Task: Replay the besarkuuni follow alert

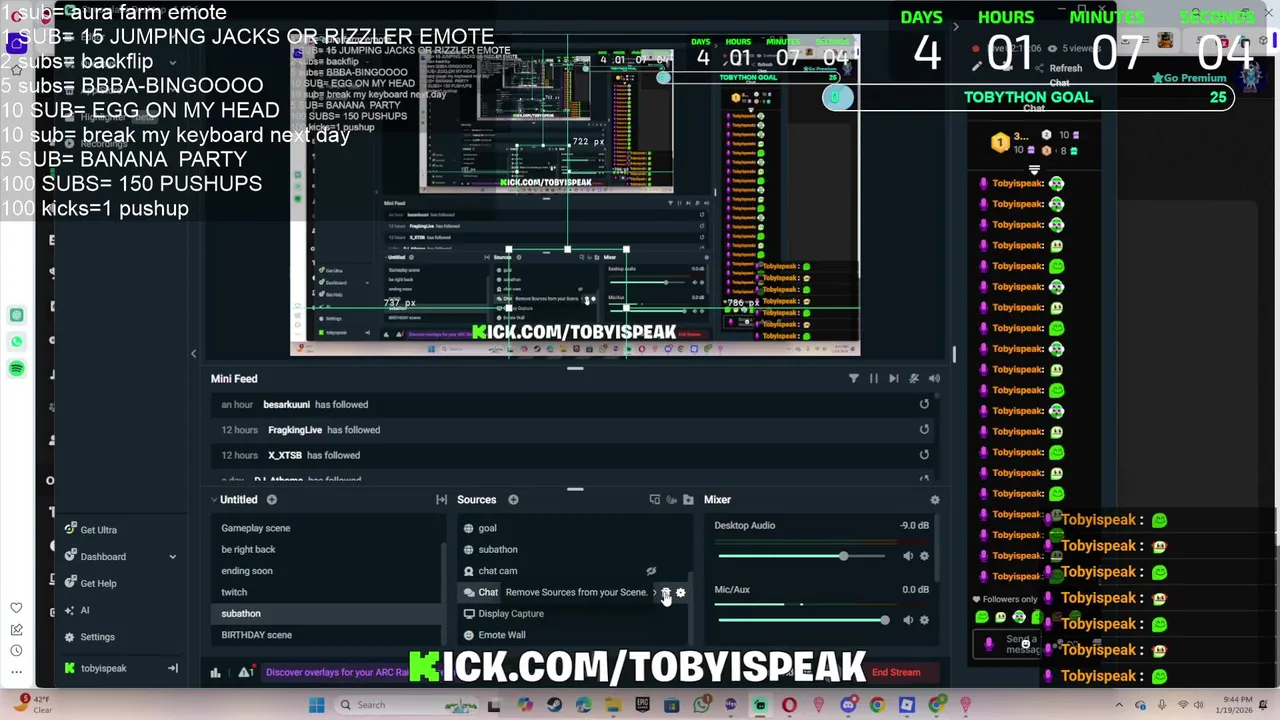Action: (924, 404)
